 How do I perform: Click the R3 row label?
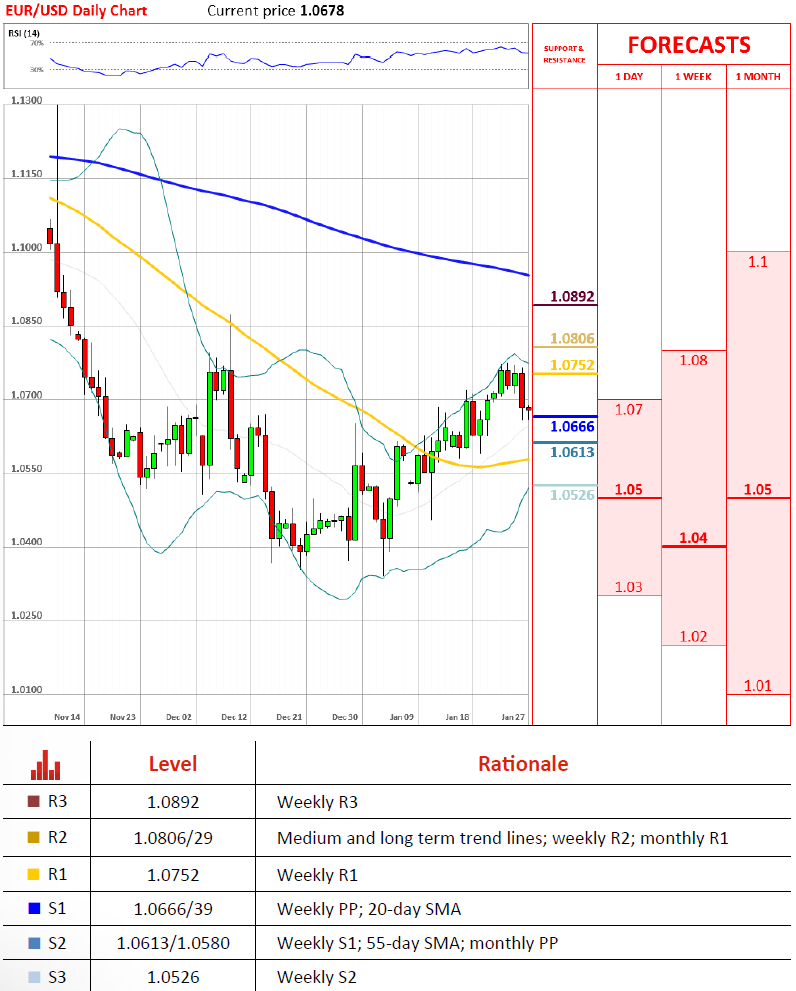[58, 801]
